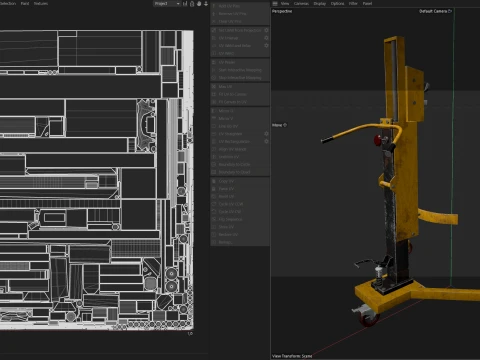Open the viewport Filter menu
Image resolution: width=480 pixels, height=360 pixels.
pyautogui.click(x=353, y=3)
